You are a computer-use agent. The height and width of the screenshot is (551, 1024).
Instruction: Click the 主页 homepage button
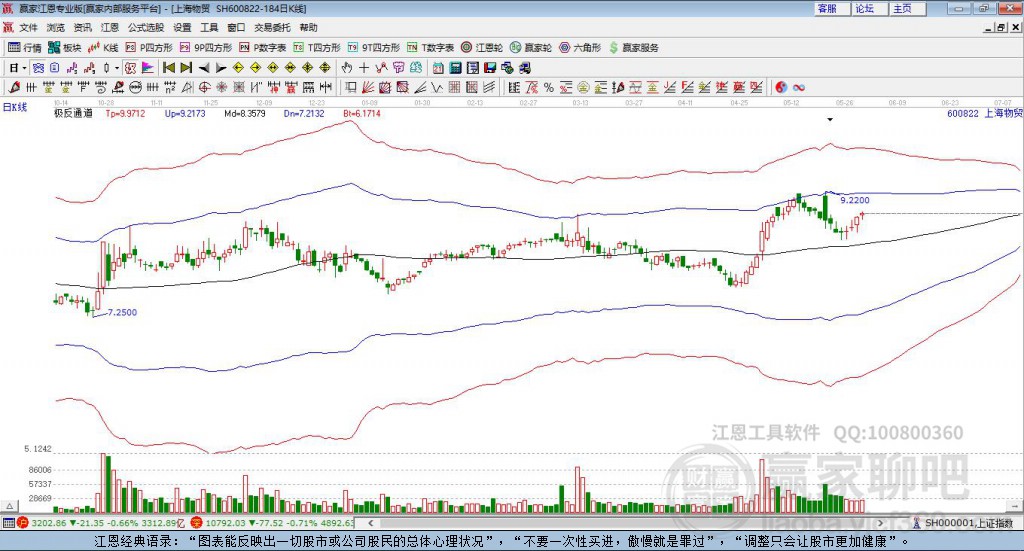click(x=907, y=8)
